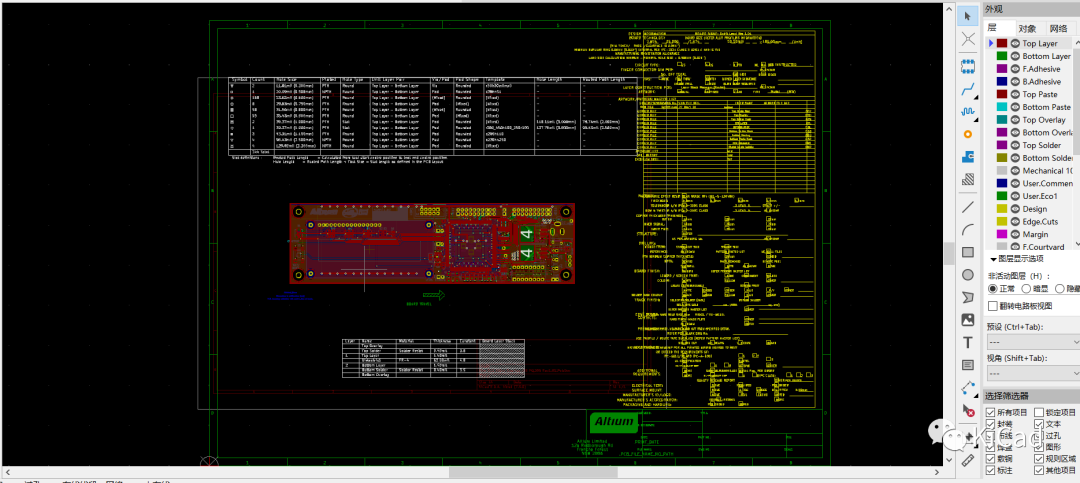Image resolution: width=1080 pixels, height=483 pixels.
Task: Pick the add dimension tool
Action: [x=968, y=387]
